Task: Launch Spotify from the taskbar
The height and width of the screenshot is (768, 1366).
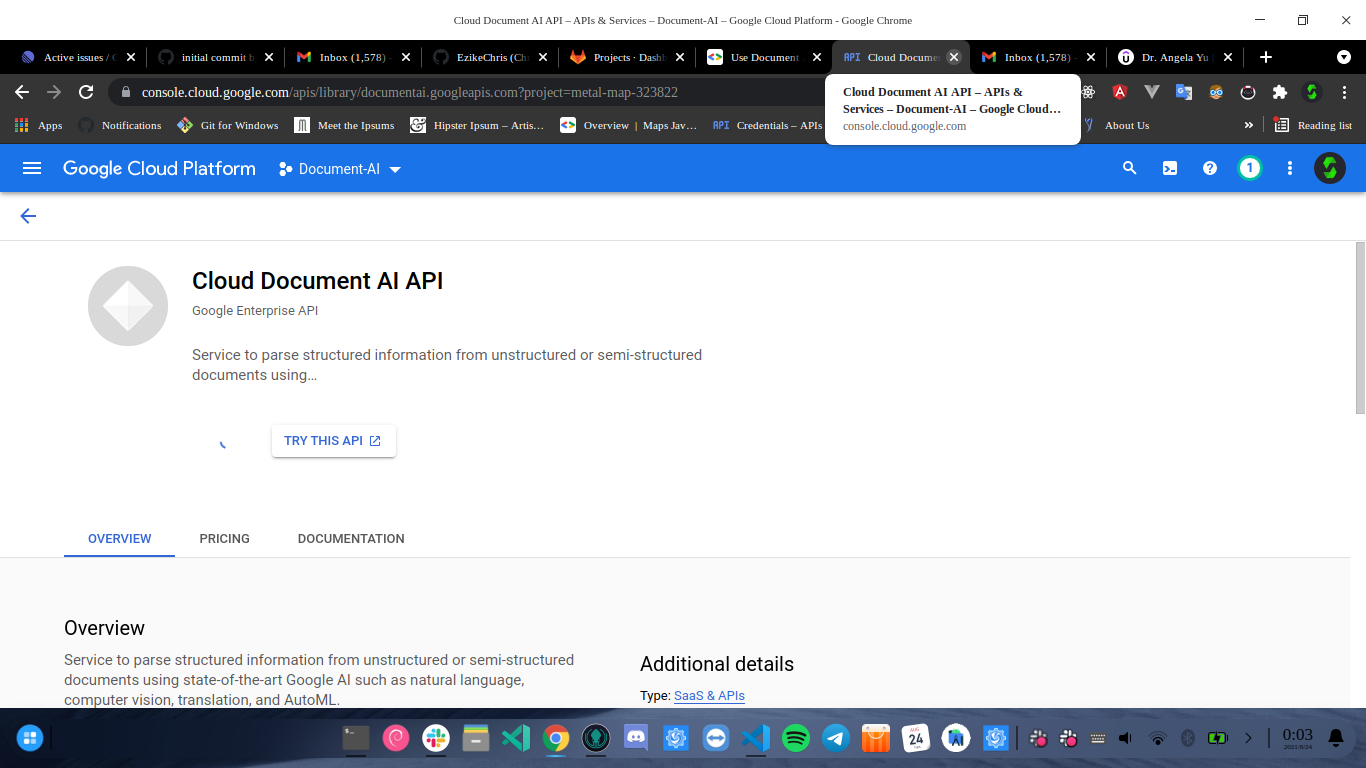Action: pyautogui.click(x=796, y=739)
